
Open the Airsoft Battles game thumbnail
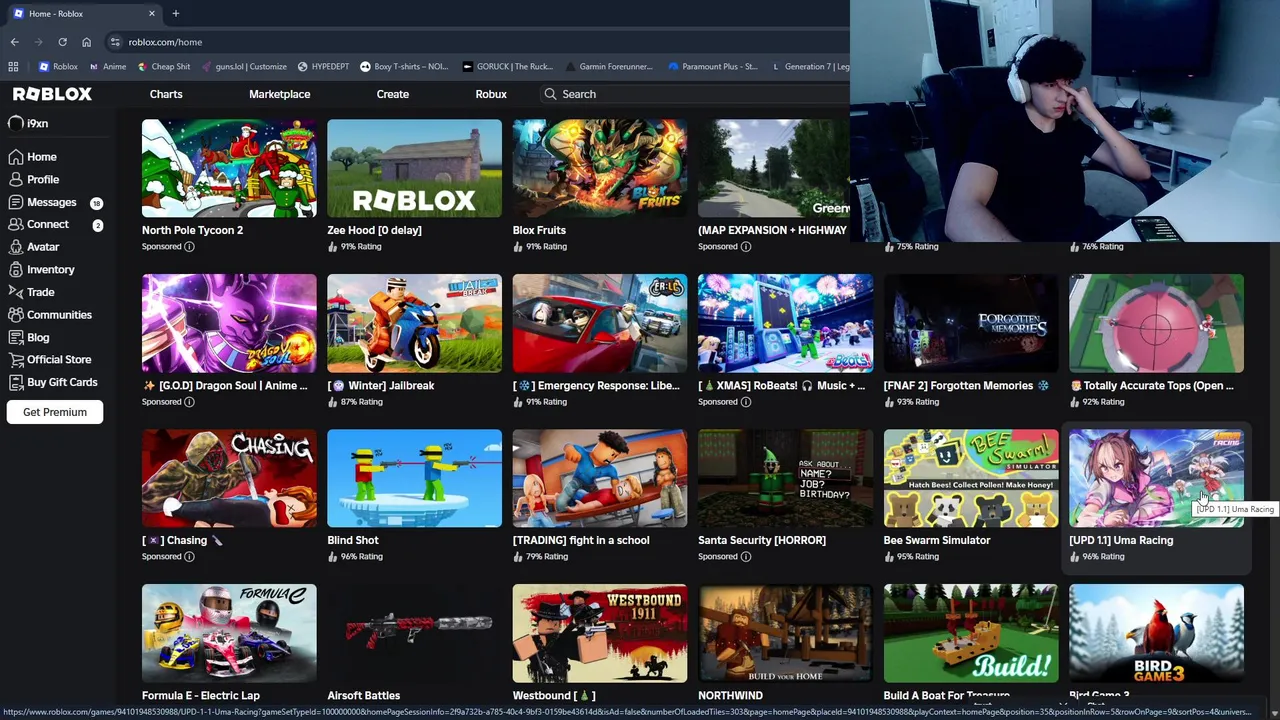coord(414,633)
